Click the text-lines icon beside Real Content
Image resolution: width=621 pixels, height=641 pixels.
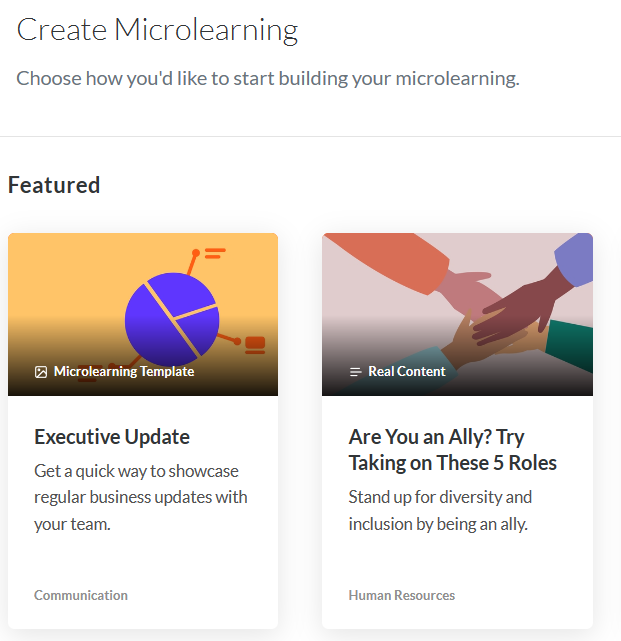point(355,372)
